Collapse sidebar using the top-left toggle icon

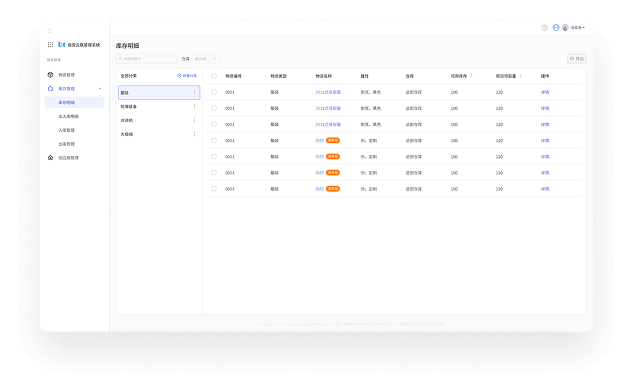tap(50, 31)
